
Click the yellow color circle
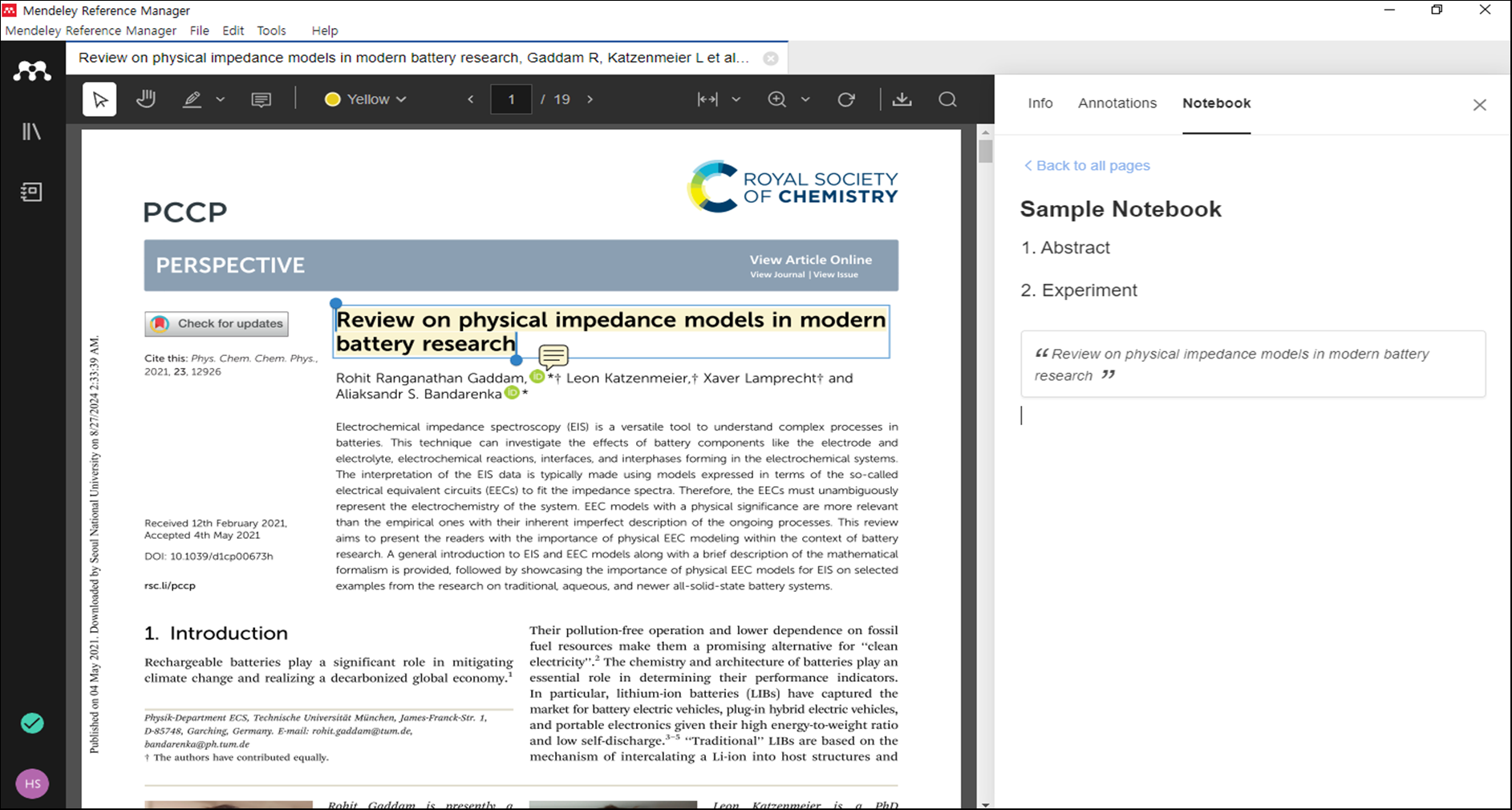[333, 99]
